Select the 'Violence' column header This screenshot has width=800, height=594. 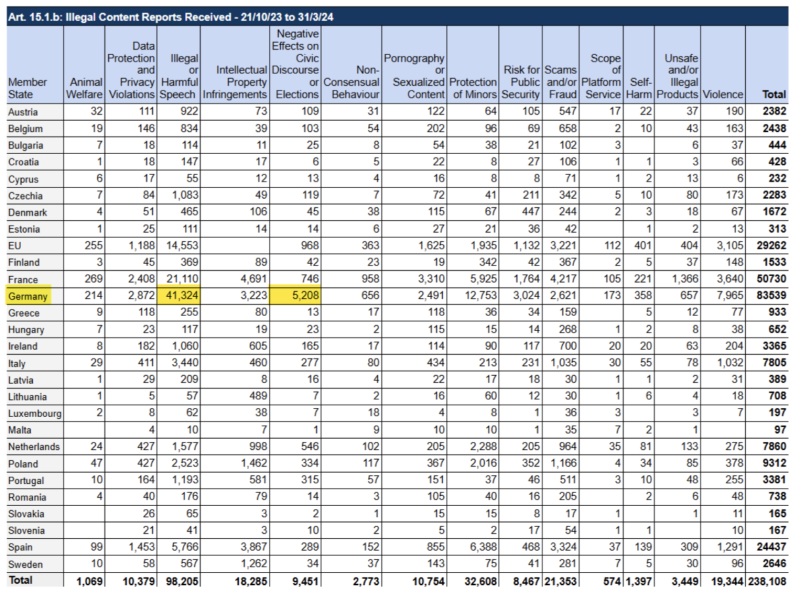721,94
